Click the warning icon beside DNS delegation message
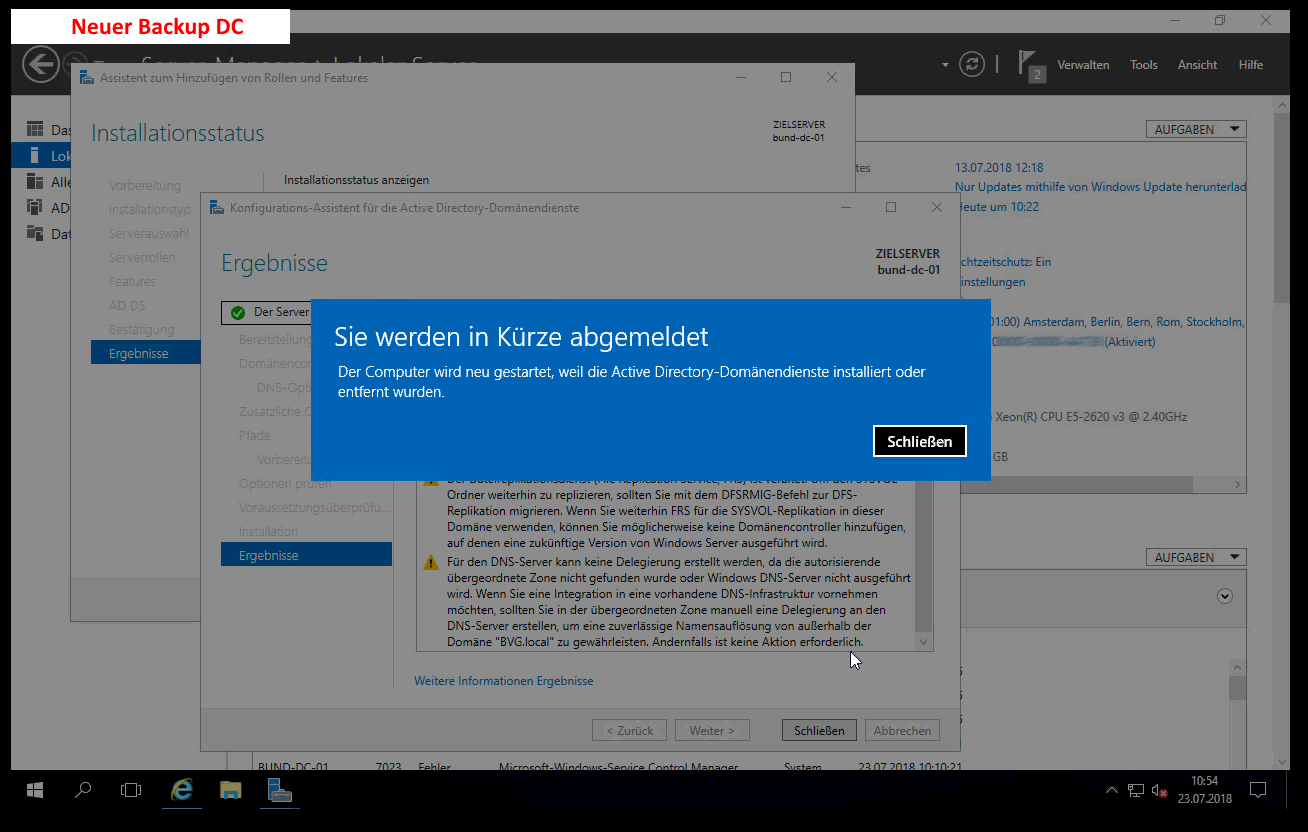Screen dimensions: 1308x832 (x=431, y=563)
